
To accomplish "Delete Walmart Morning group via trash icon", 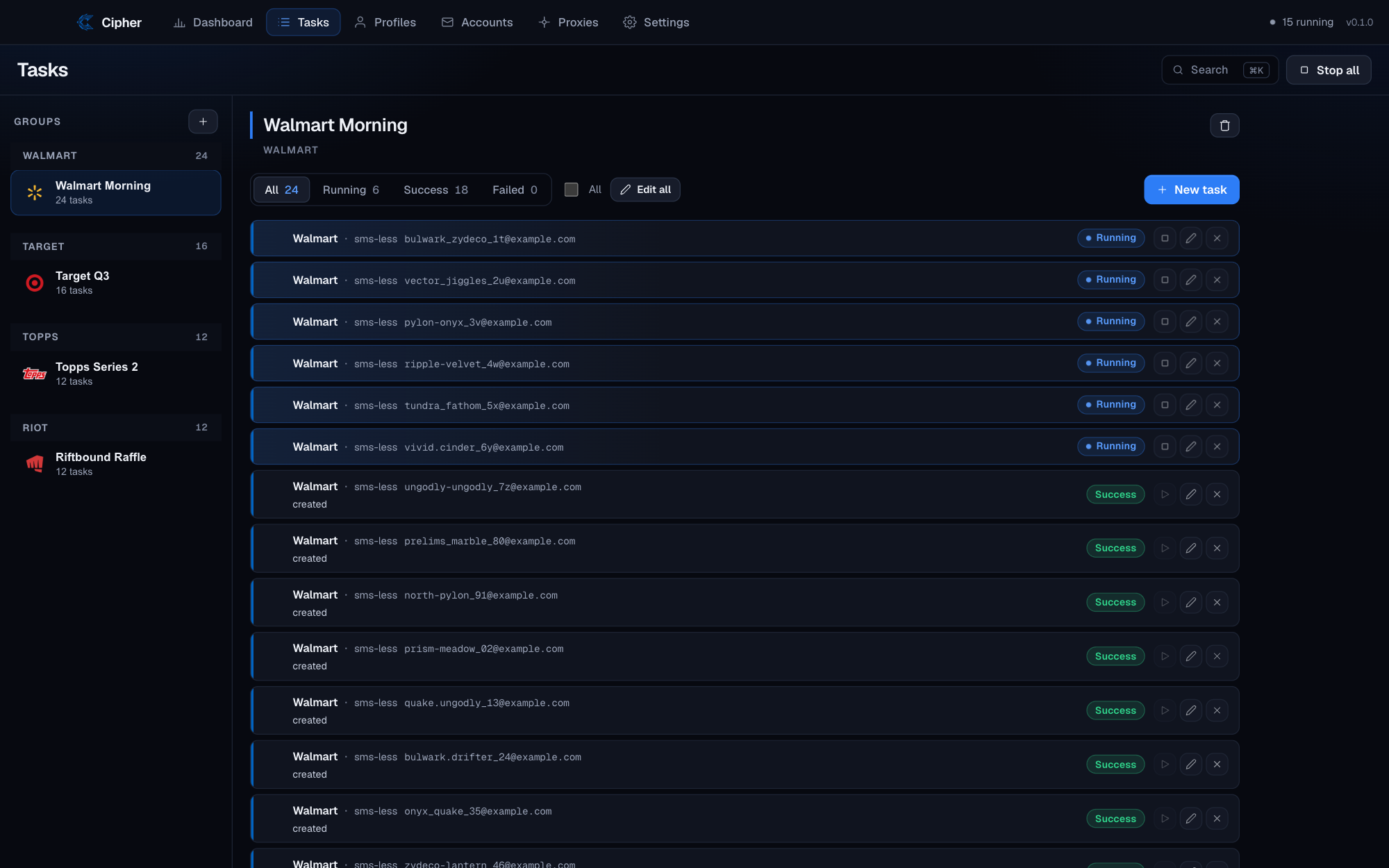I will coord(1224,126).
